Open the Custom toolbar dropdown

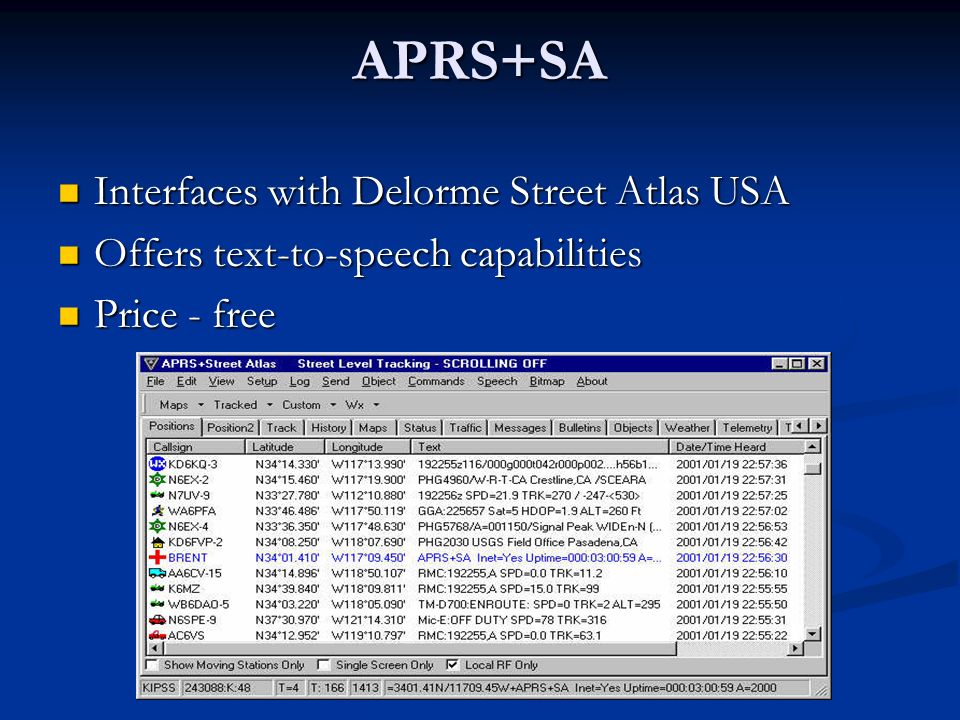click(x=333, y=405)
